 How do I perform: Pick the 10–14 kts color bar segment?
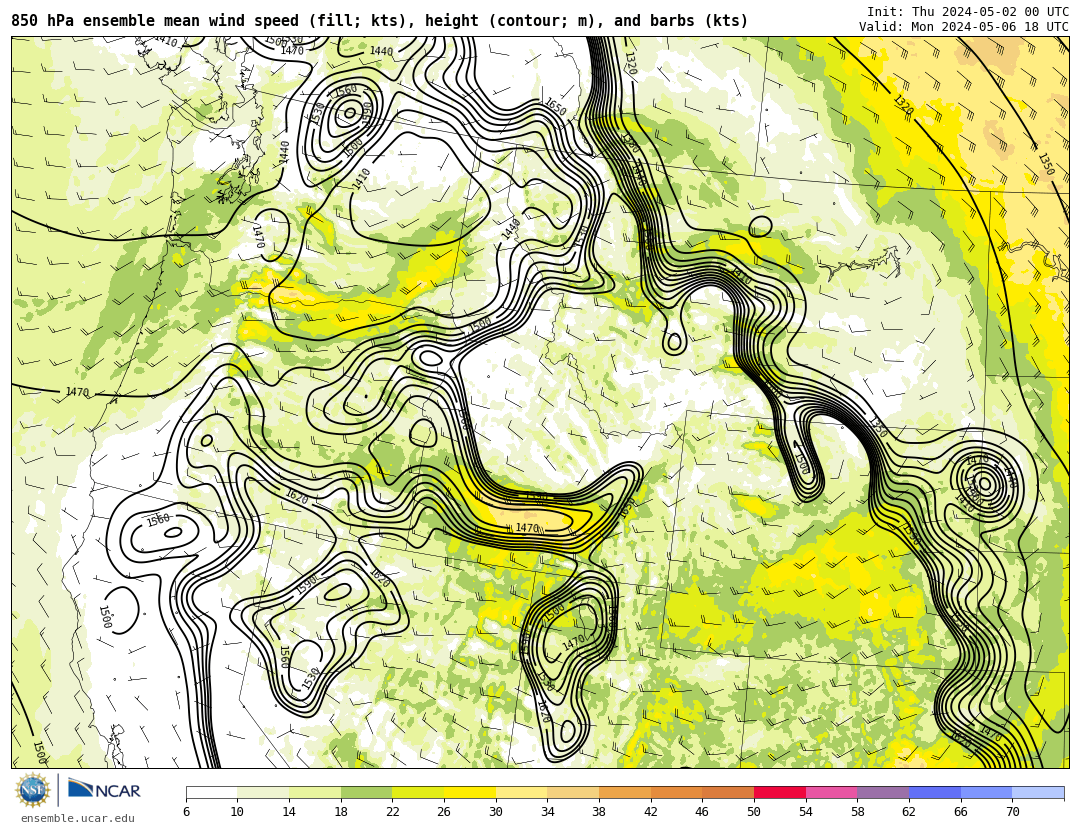pos(263,792)
